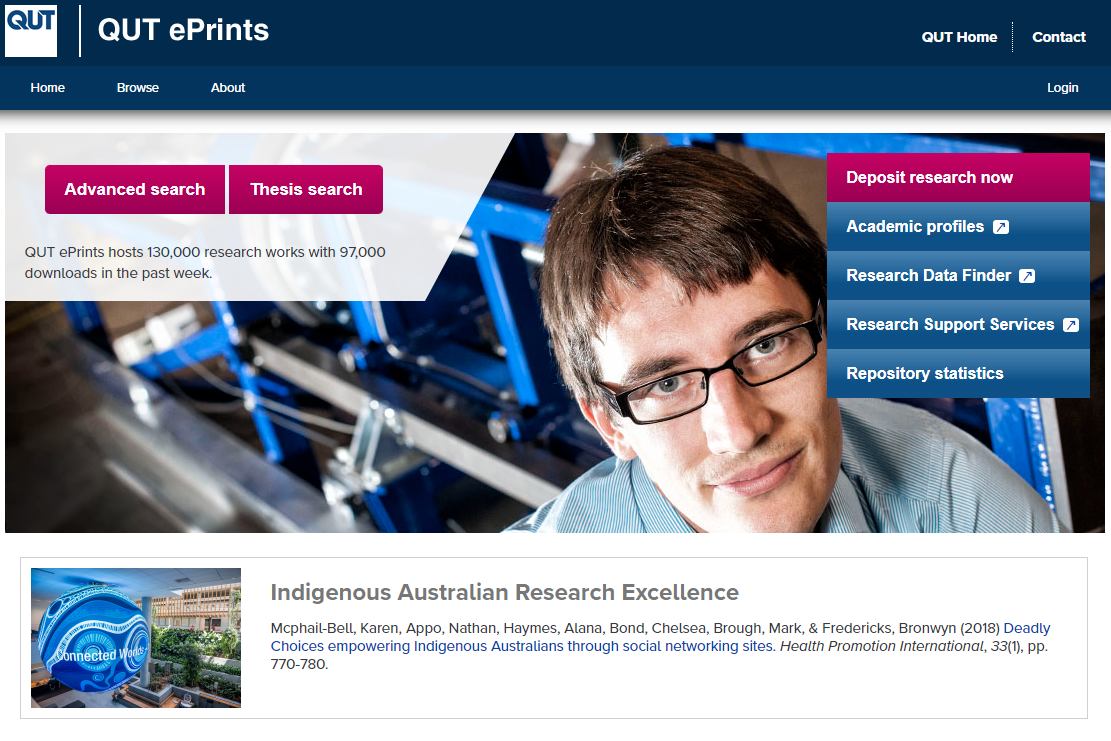This screenshot has width=1111, height=741.
Task: Open Repository statistics
Action: 958,373
